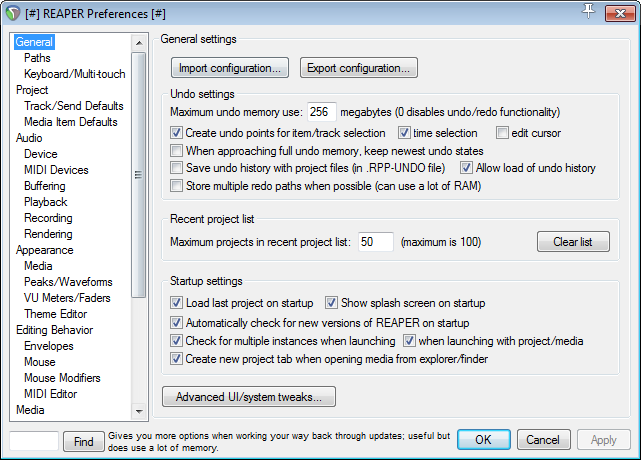Select the Audio category in the tree
The width and height of the screenshot is (641, 460).
(x=29, y=138)
